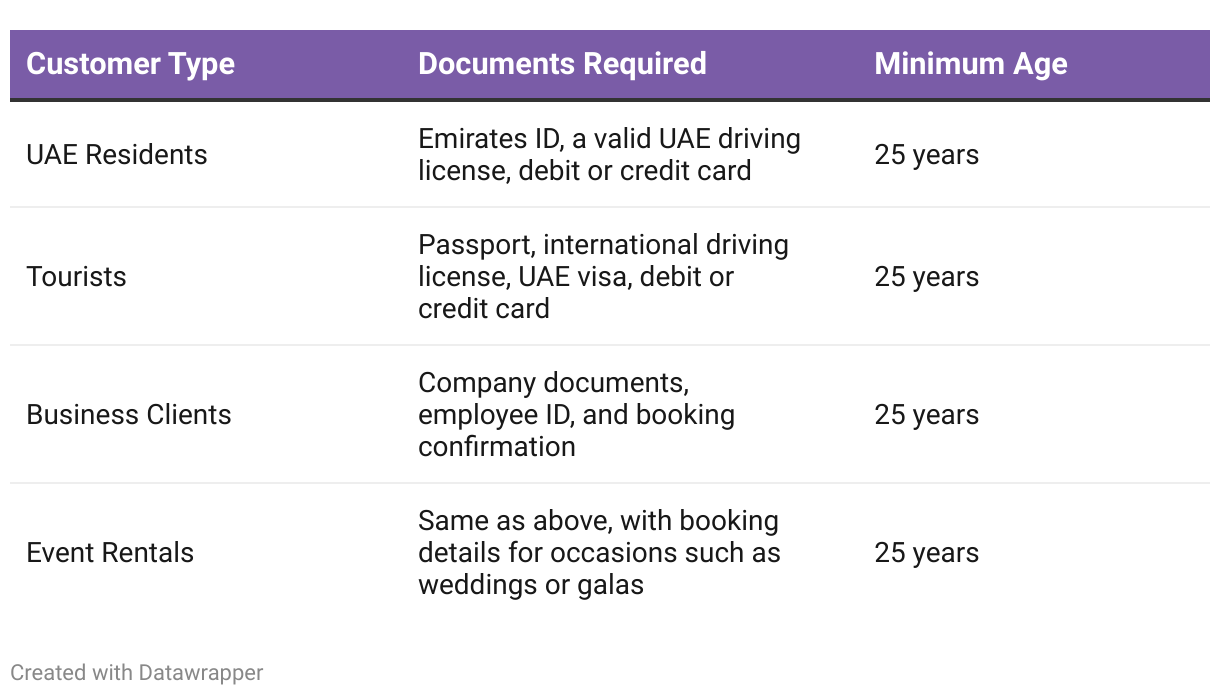
Task: Click the Emirates ID documents text
Action: [609, 155]
